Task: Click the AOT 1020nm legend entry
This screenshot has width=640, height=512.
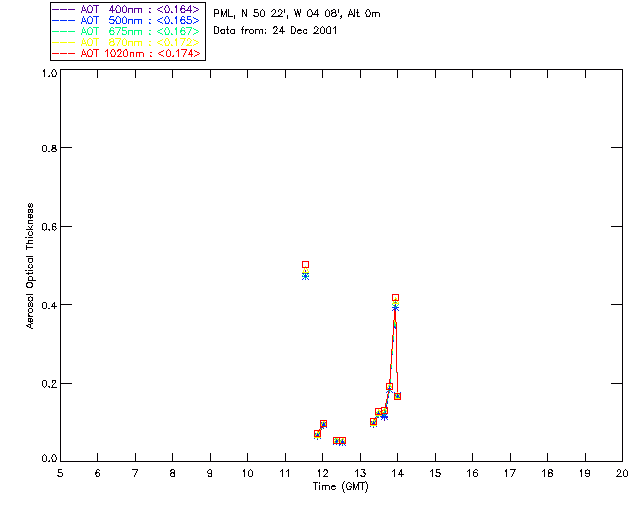Action: pos(127,53)
